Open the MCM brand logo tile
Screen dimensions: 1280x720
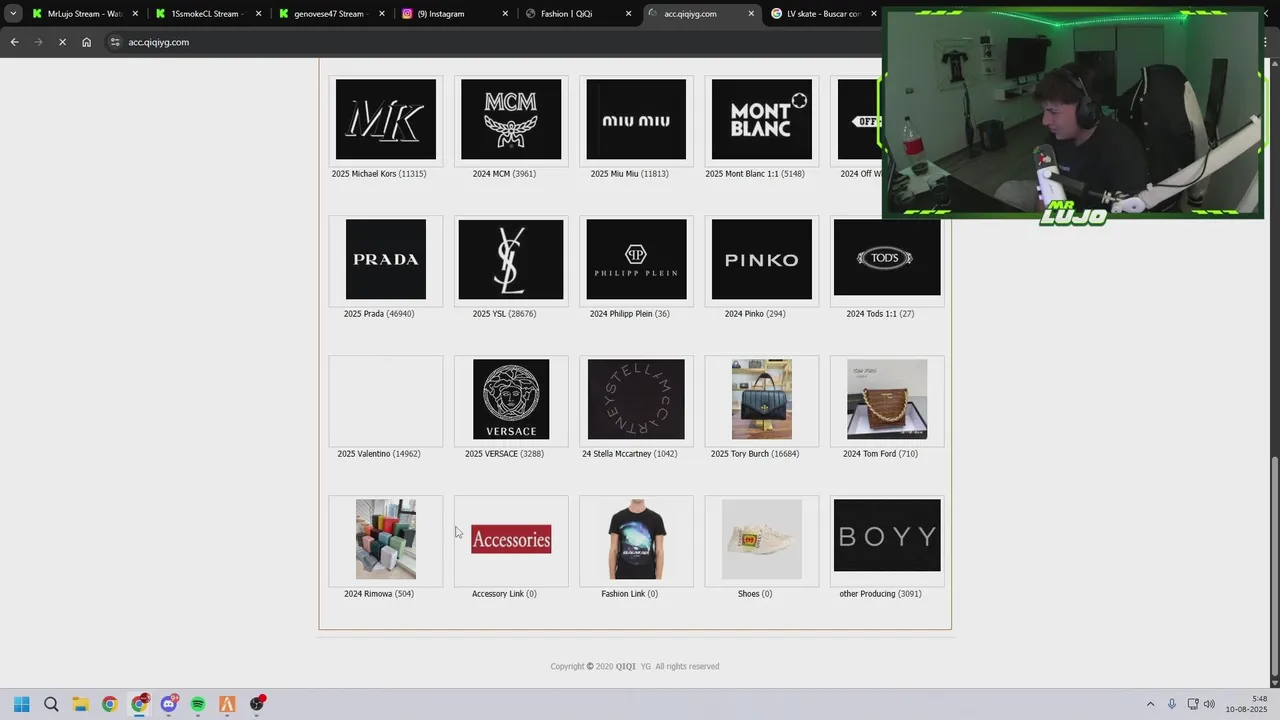pos(511,119)
